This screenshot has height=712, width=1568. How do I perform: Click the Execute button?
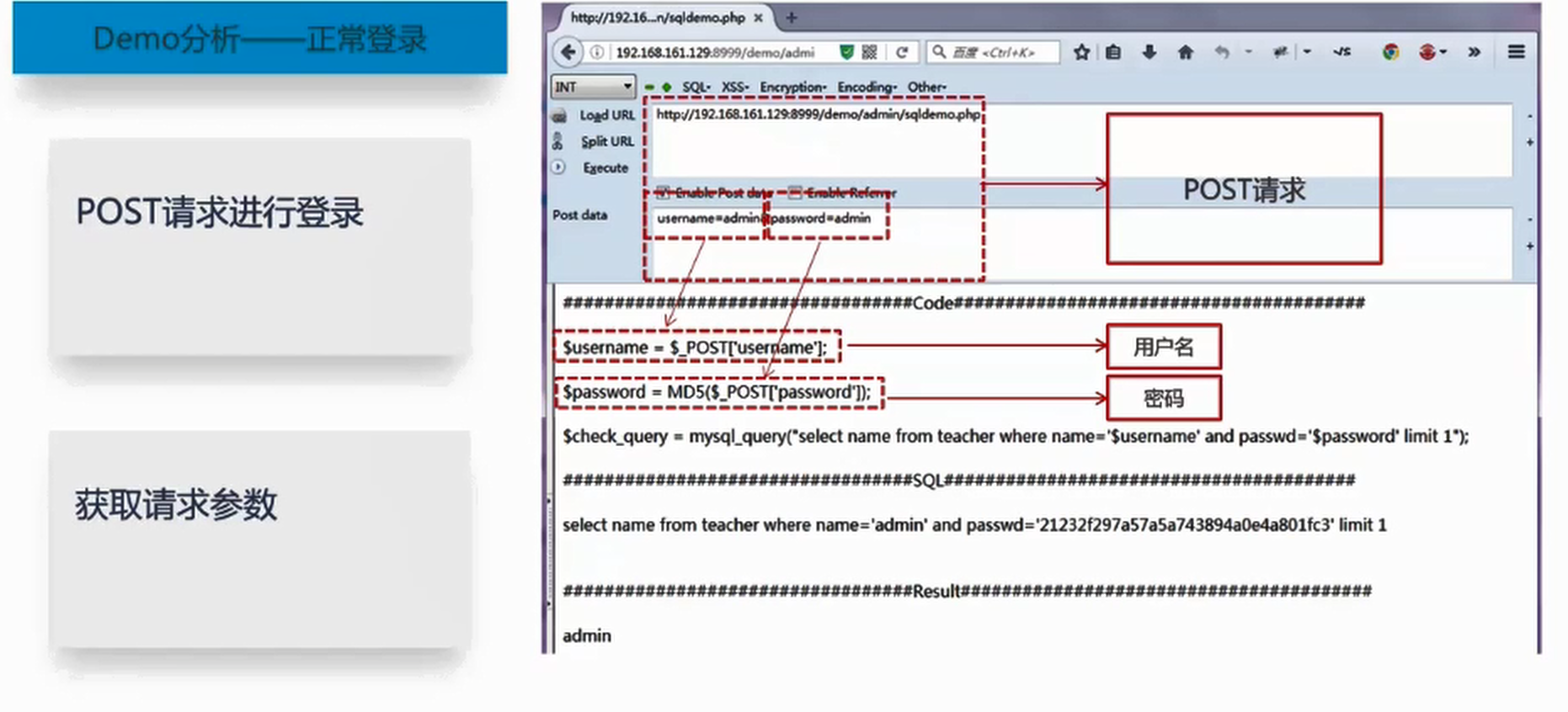point(605,168)
